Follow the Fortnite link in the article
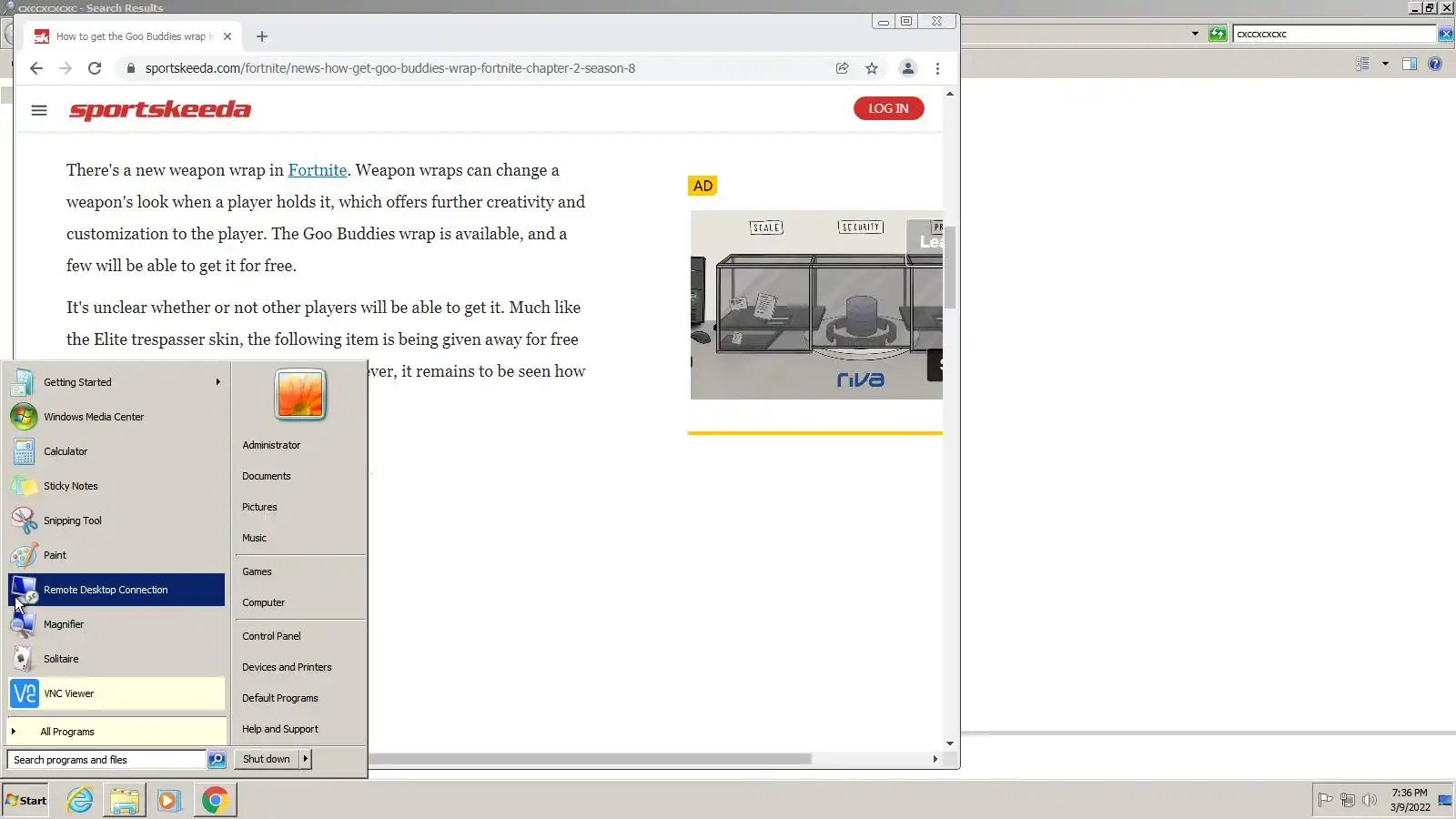1456x819 pixels. click(318, 170)
